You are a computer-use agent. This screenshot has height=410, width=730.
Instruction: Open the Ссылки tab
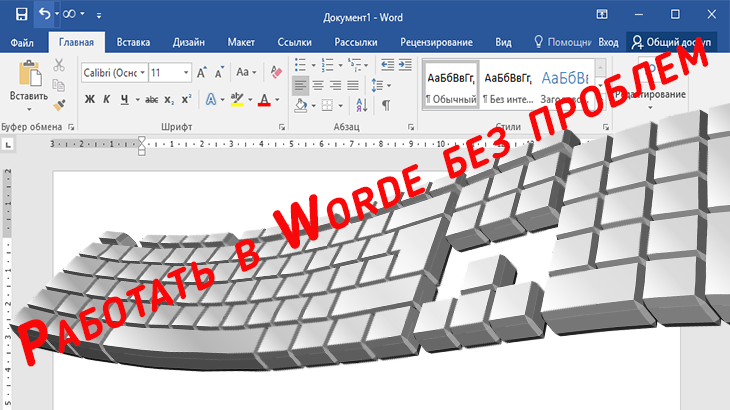click(x=294, y=42)
